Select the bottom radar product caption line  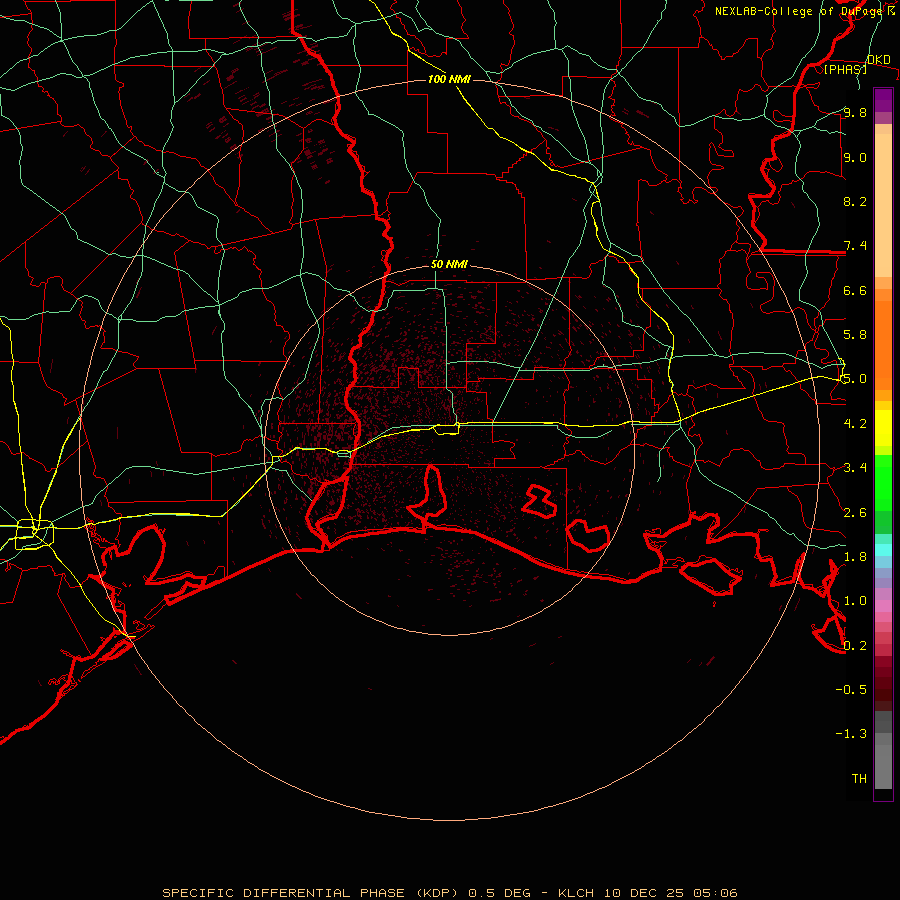pos(450,893)
